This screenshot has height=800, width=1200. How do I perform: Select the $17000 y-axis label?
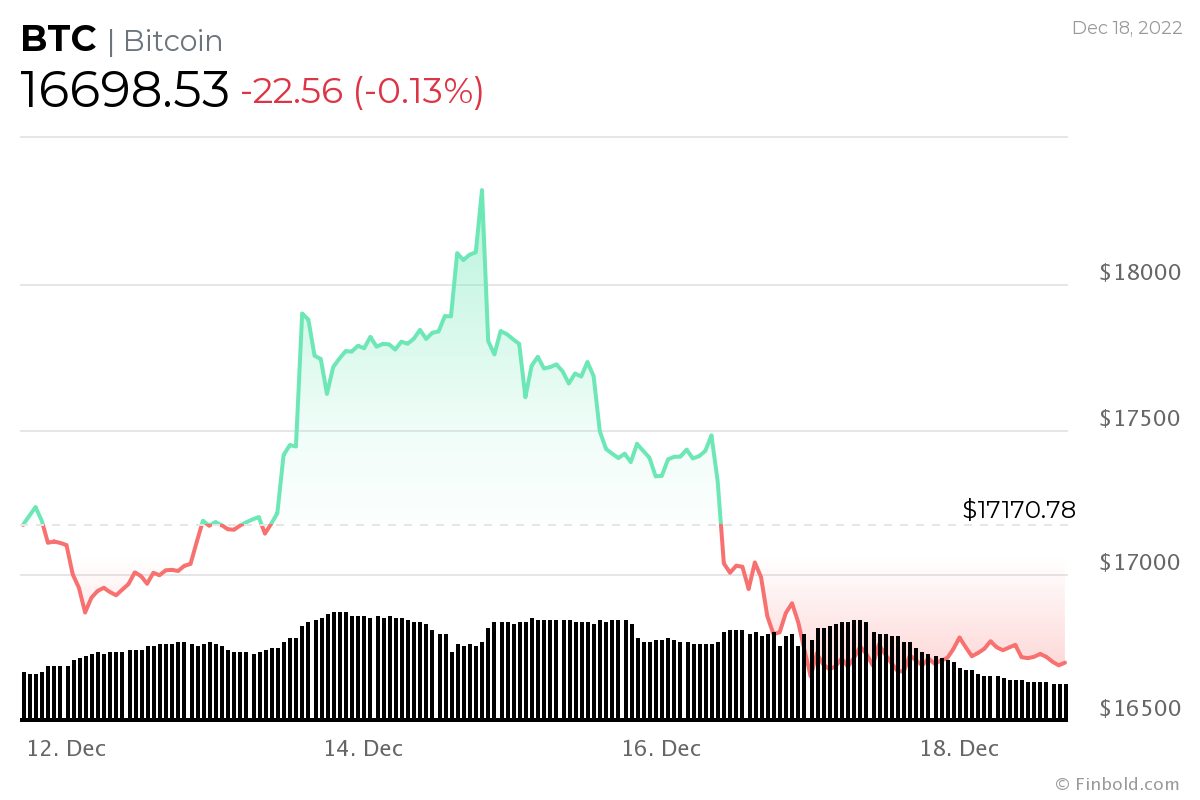click(1139, 563)
